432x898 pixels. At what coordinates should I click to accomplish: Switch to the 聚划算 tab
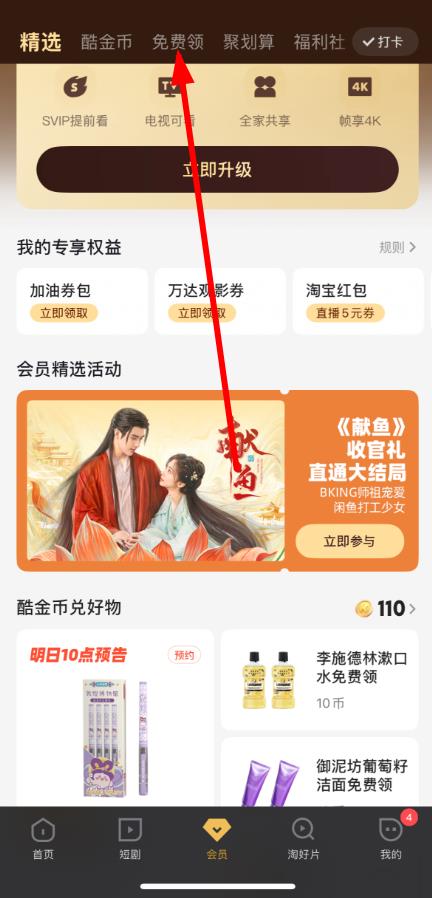coord(249,42)
